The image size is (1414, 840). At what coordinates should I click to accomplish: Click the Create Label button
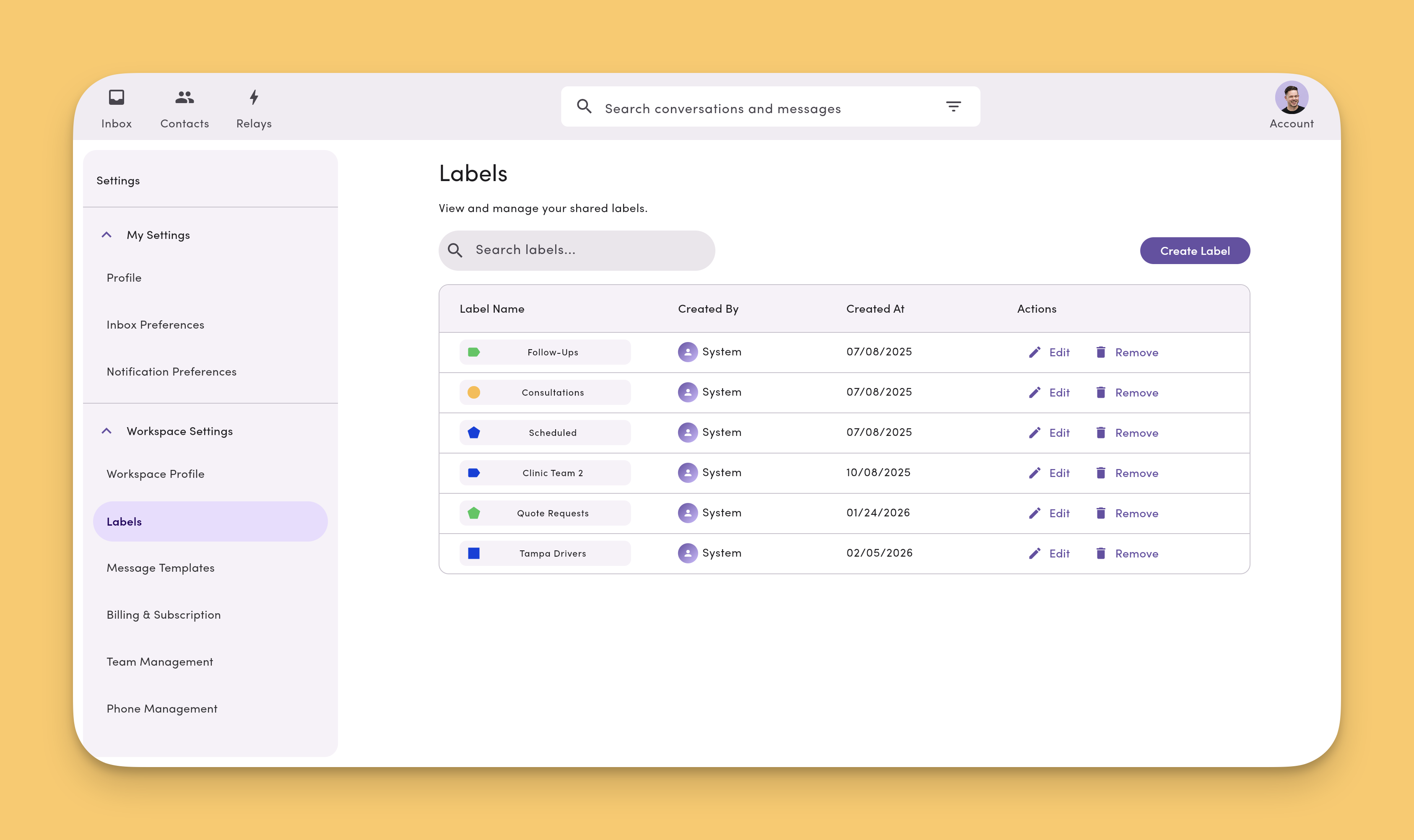[1194, 250]
